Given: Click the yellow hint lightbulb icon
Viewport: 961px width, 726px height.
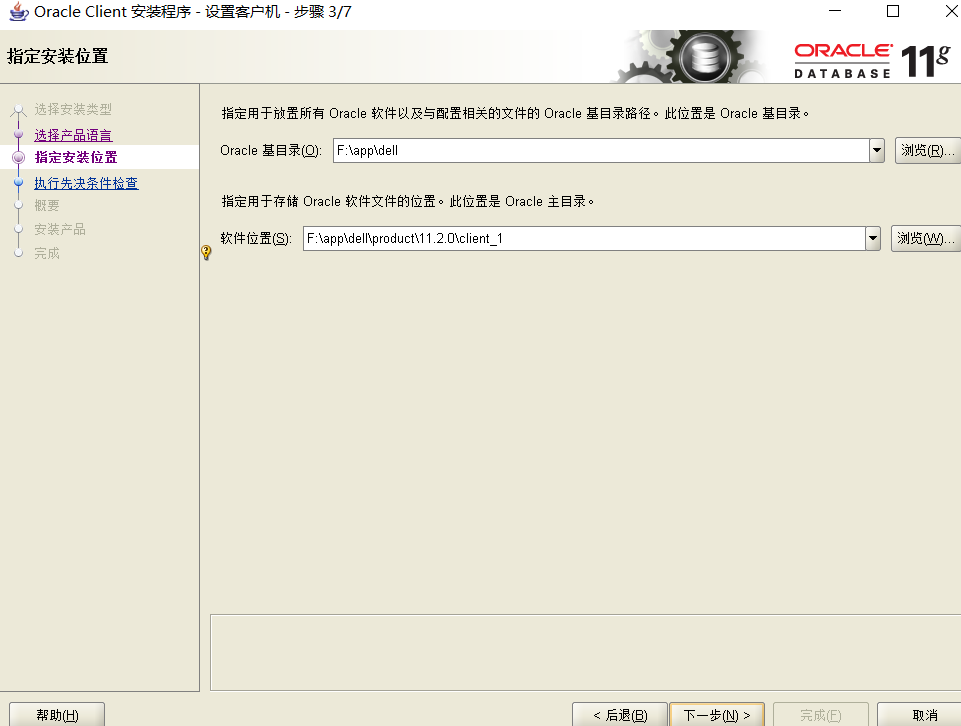Looking at the screenshot, I should click(206, 252).
